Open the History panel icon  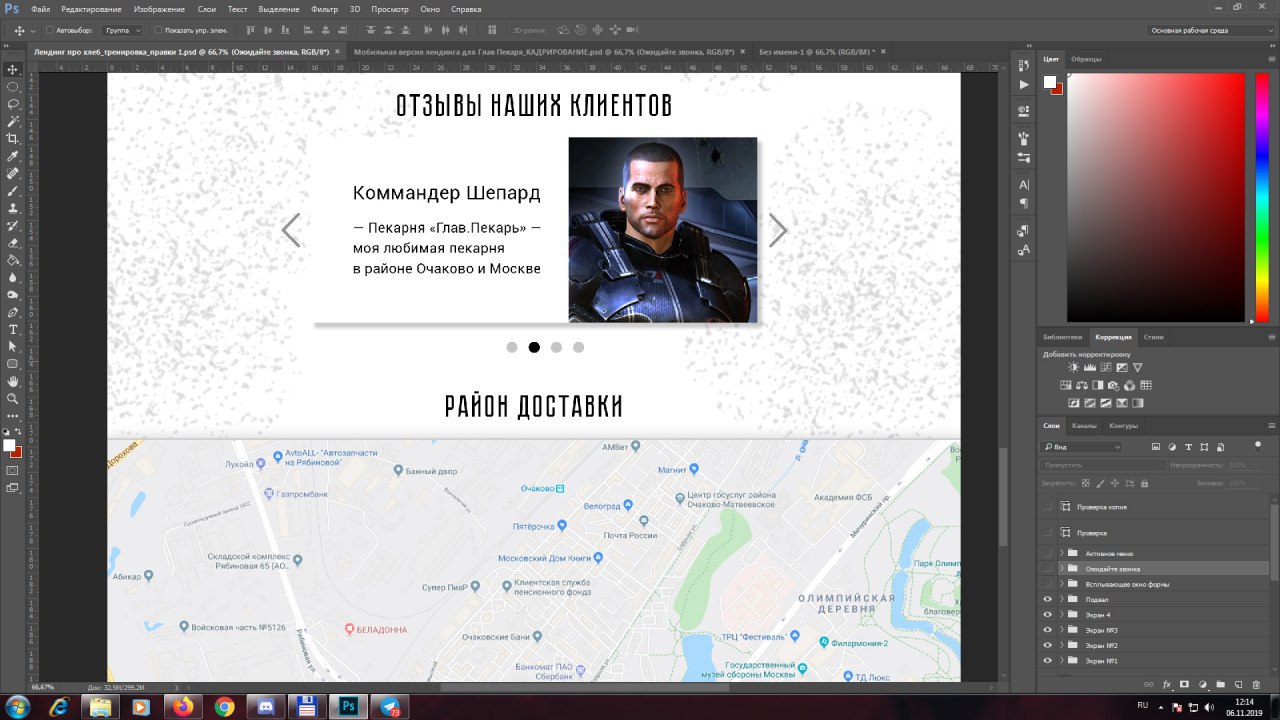click(1023, 65)
